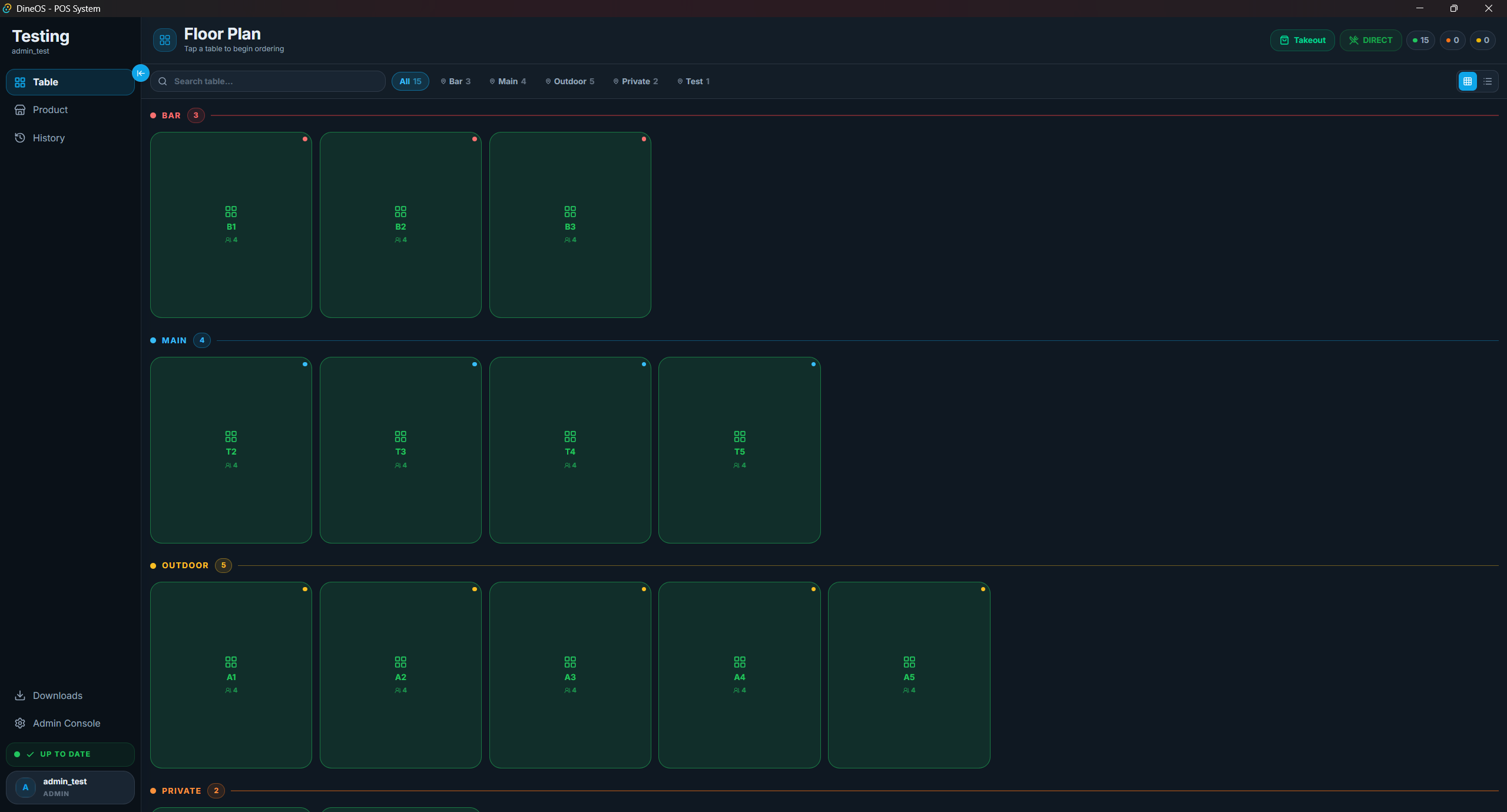
Task: Filter tables by the Bar area
Action: click(456, 81)
